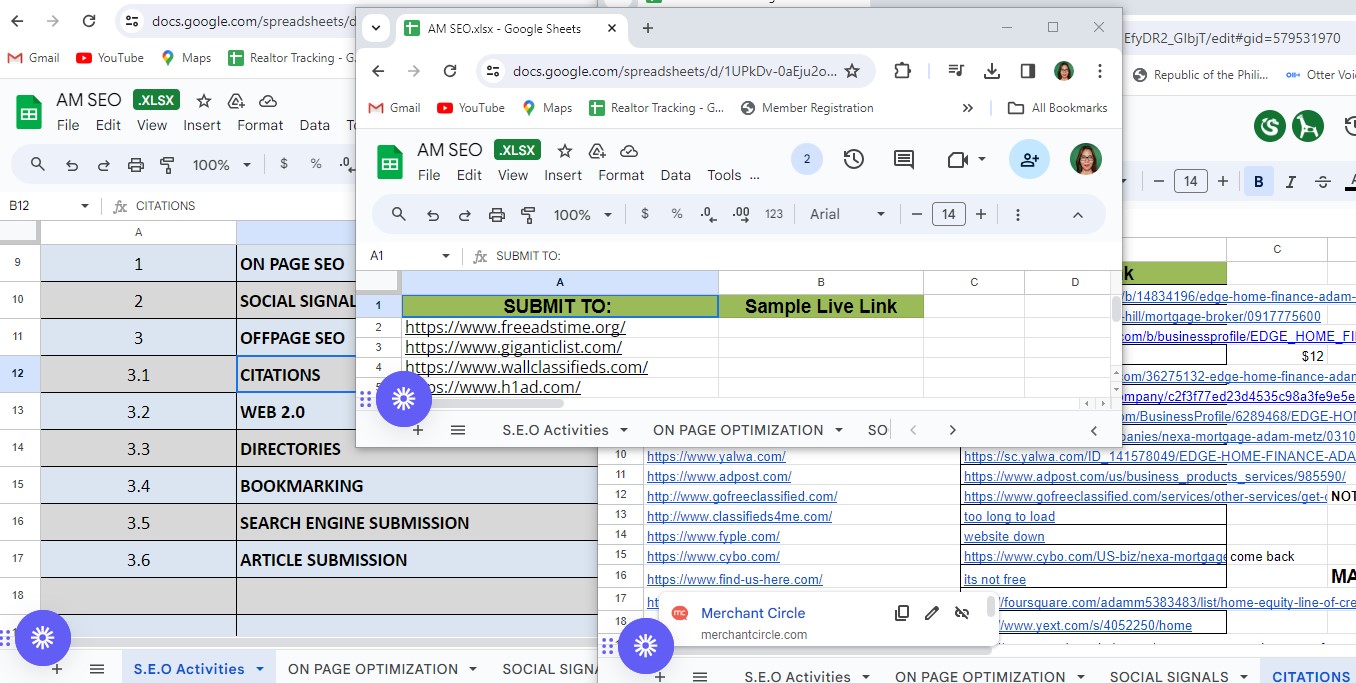This screenshot has height=683, width=1356.
Task: Decrease decimal places in front window
Action: coord(708,214)
